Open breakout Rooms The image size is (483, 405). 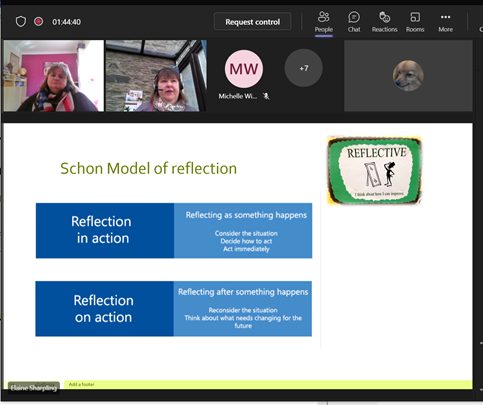click(x=415, y=22)
